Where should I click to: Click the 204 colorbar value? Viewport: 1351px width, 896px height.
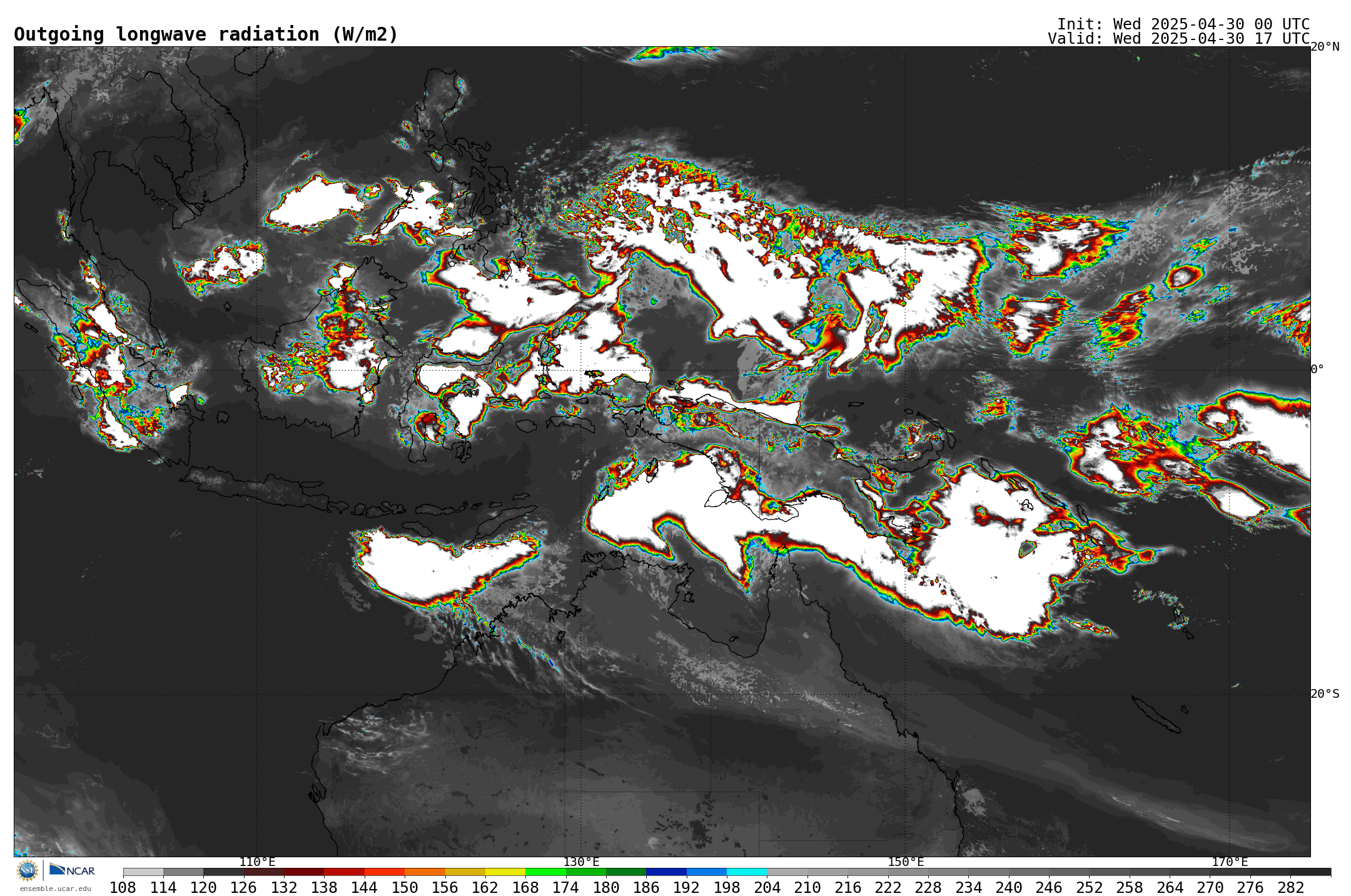click(x=767, y=888)
